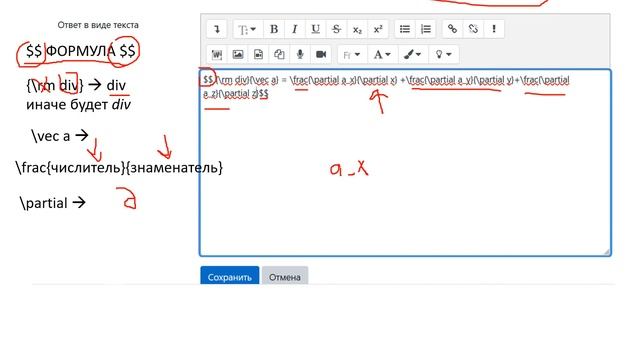Image resolution: width=640 pixels, height=360 pixels.
Task: Underline the selected text
Action: coord(315,29)
